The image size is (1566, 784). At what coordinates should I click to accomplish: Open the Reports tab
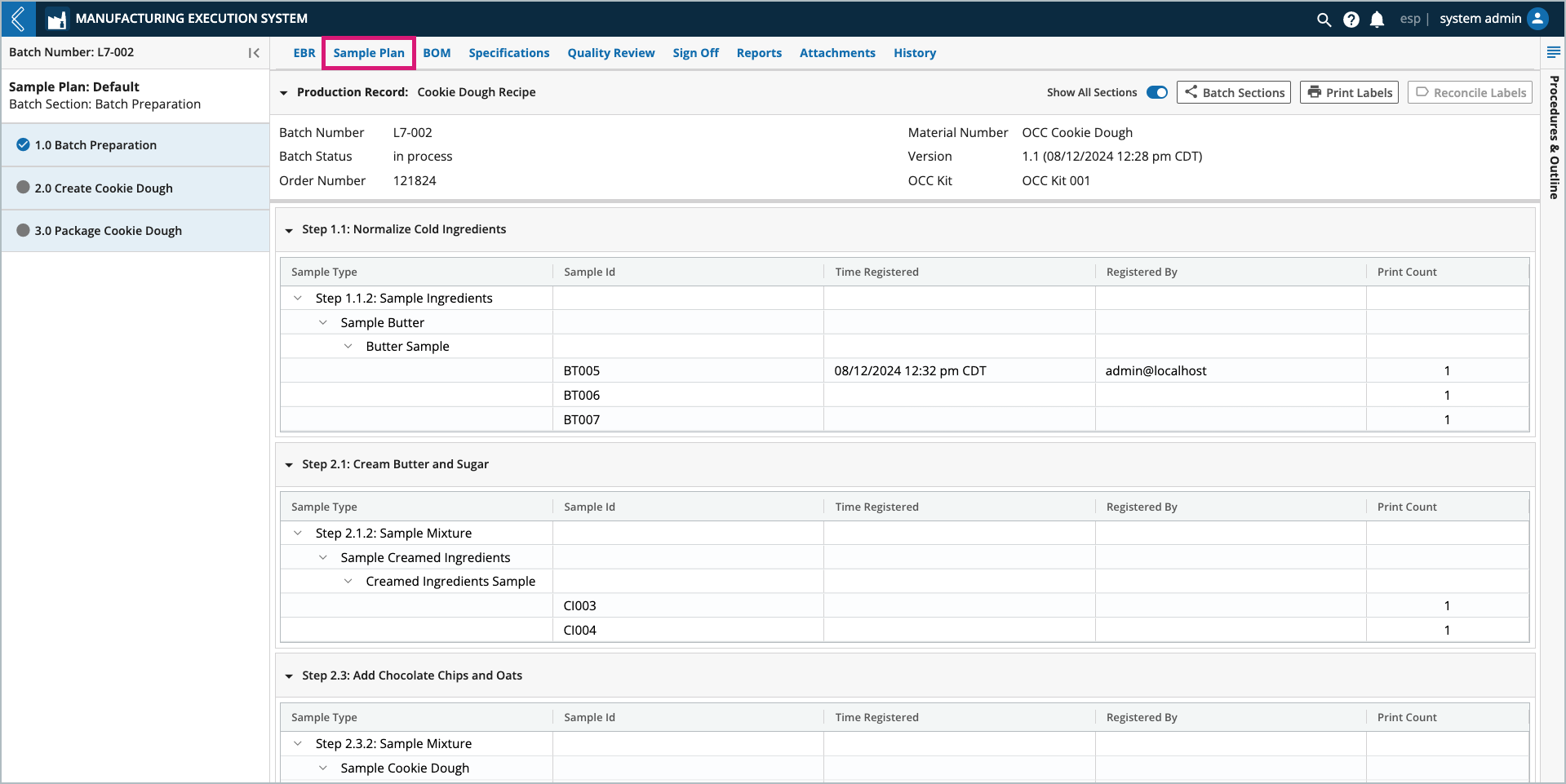point(759,53)
